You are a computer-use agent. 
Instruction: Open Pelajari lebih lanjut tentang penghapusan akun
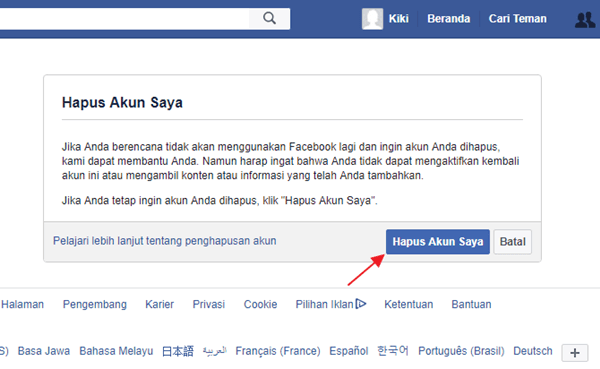[165, 241]
